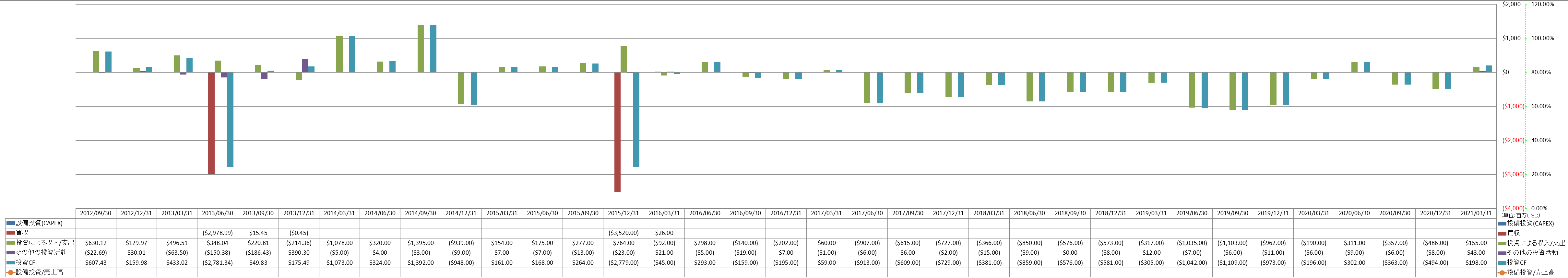Select the 2014/09/30 date header
Screen dimensions: 1568x278
pos(421,214)
